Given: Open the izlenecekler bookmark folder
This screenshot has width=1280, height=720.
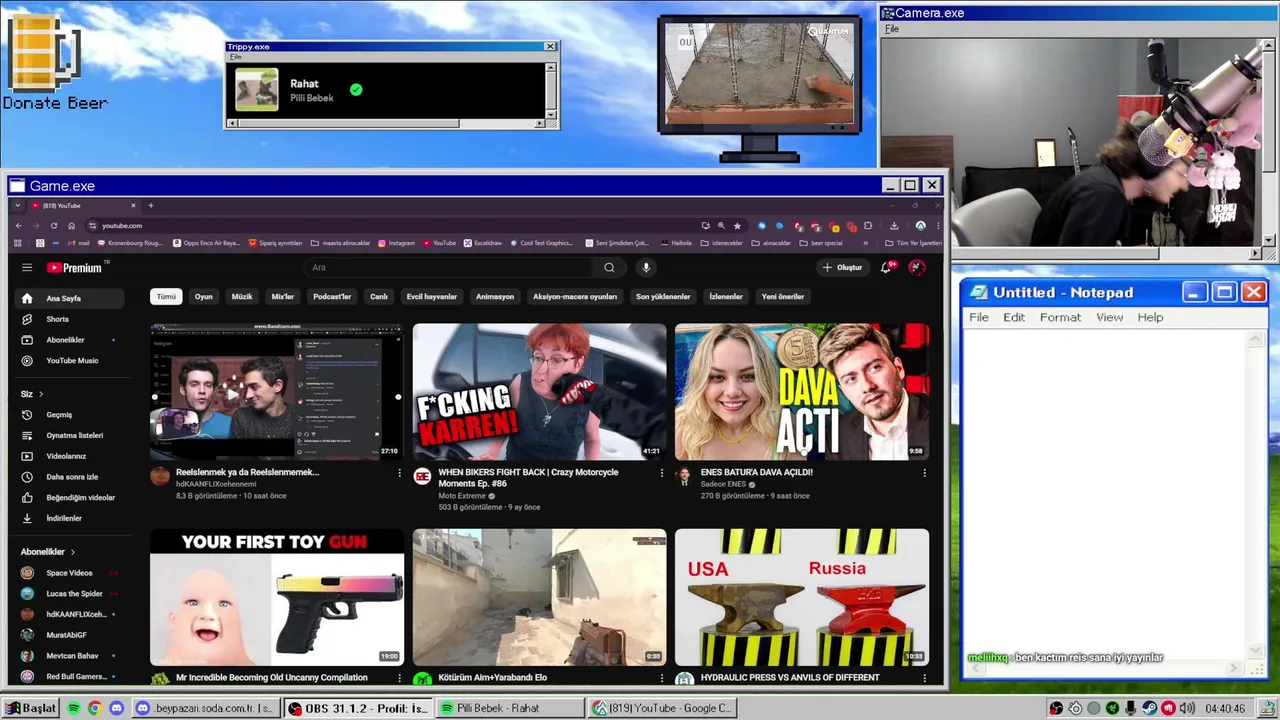Looking at the screenshot, I should (x=722, y=243).
